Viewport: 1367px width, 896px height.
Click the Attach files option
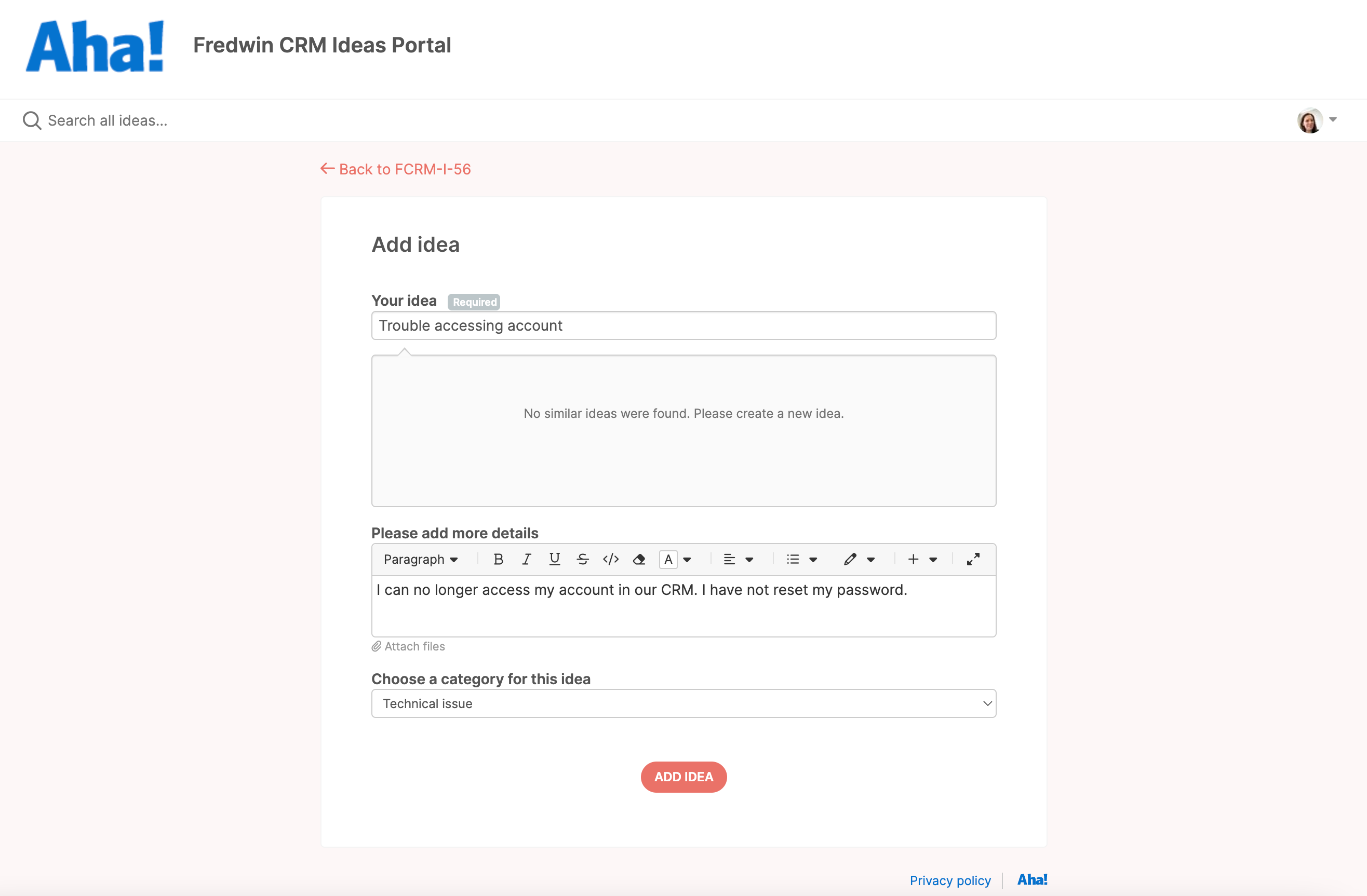pyautogui.click(x=408, y=646)
